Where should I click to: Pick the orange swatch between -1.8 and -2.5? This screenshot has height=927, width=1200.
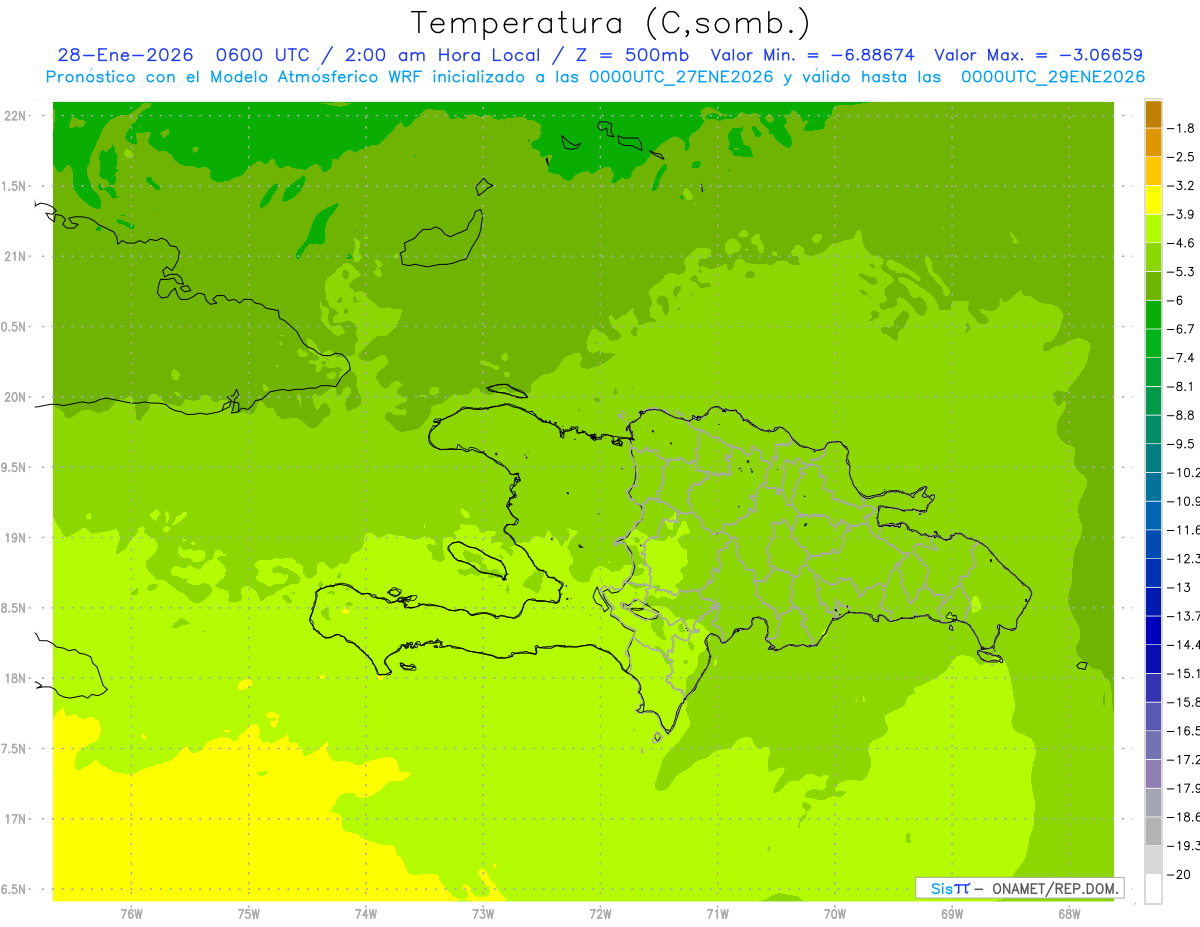coord(1153,142)
